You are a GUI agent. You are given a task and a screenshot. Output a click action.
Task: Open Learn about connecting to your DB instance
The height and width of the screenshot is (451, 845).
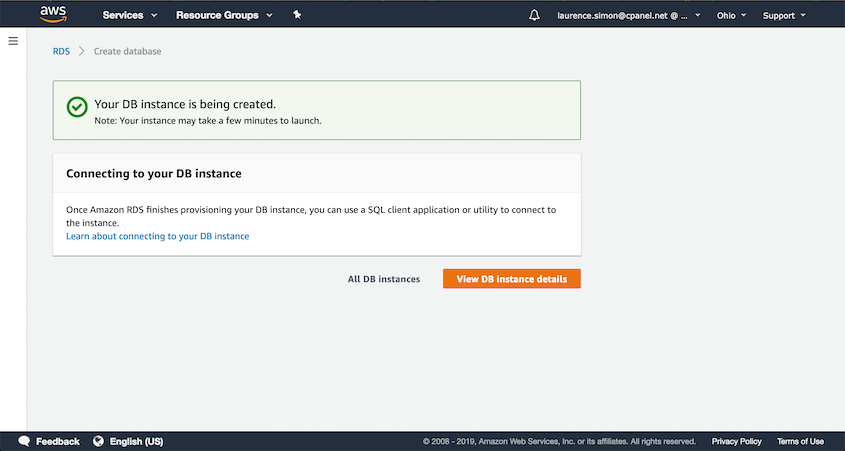pyautogui.click(x=157, y=236)
